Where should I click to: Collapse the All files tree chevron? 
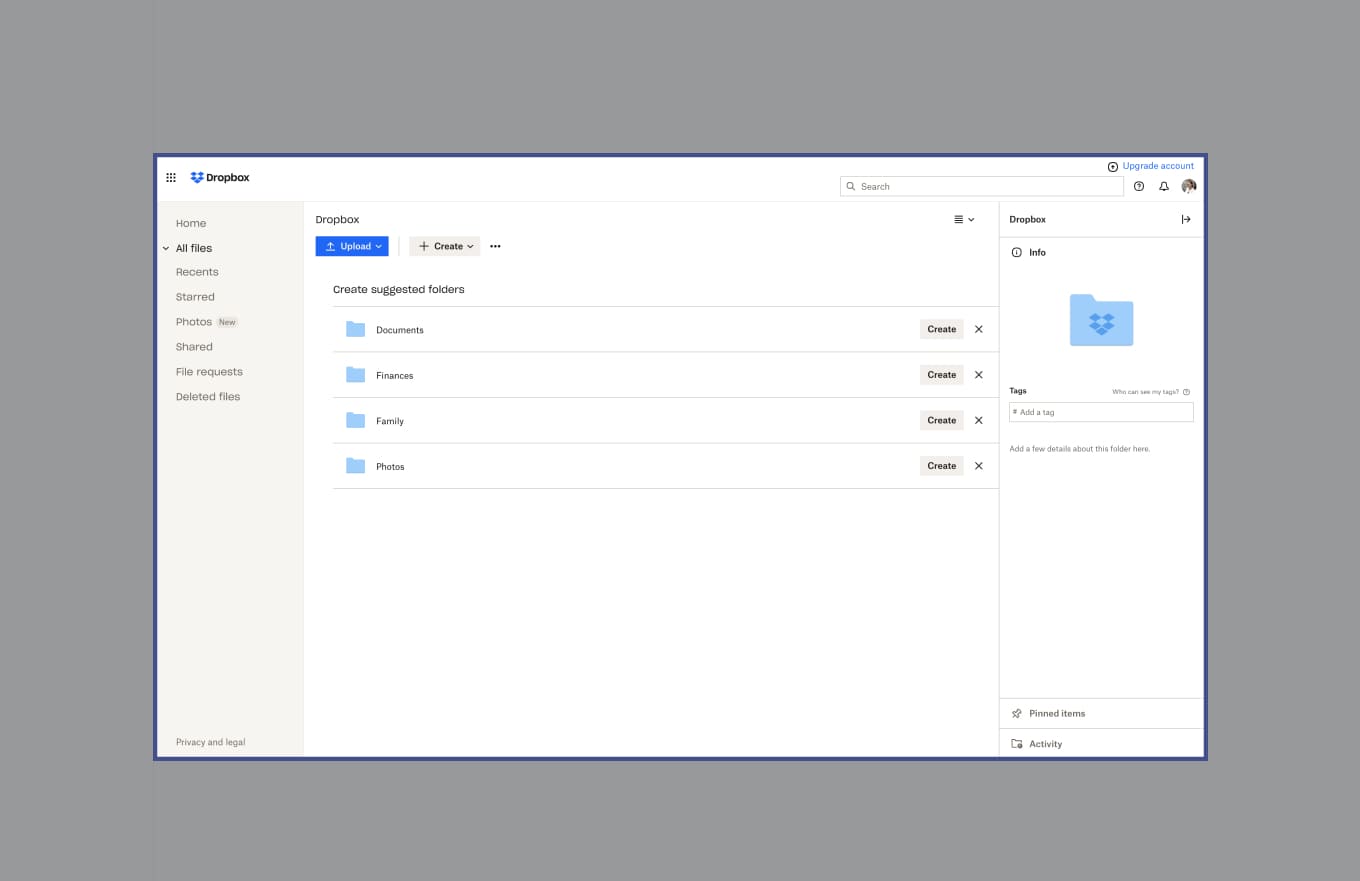pos(166,248)
